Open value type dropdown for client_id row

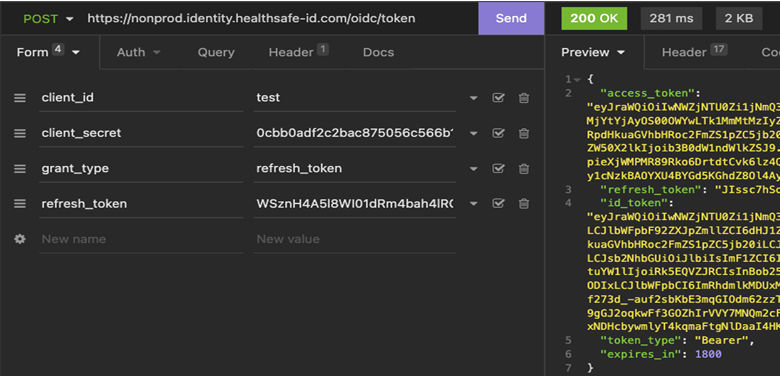click(x=474, y=98)
